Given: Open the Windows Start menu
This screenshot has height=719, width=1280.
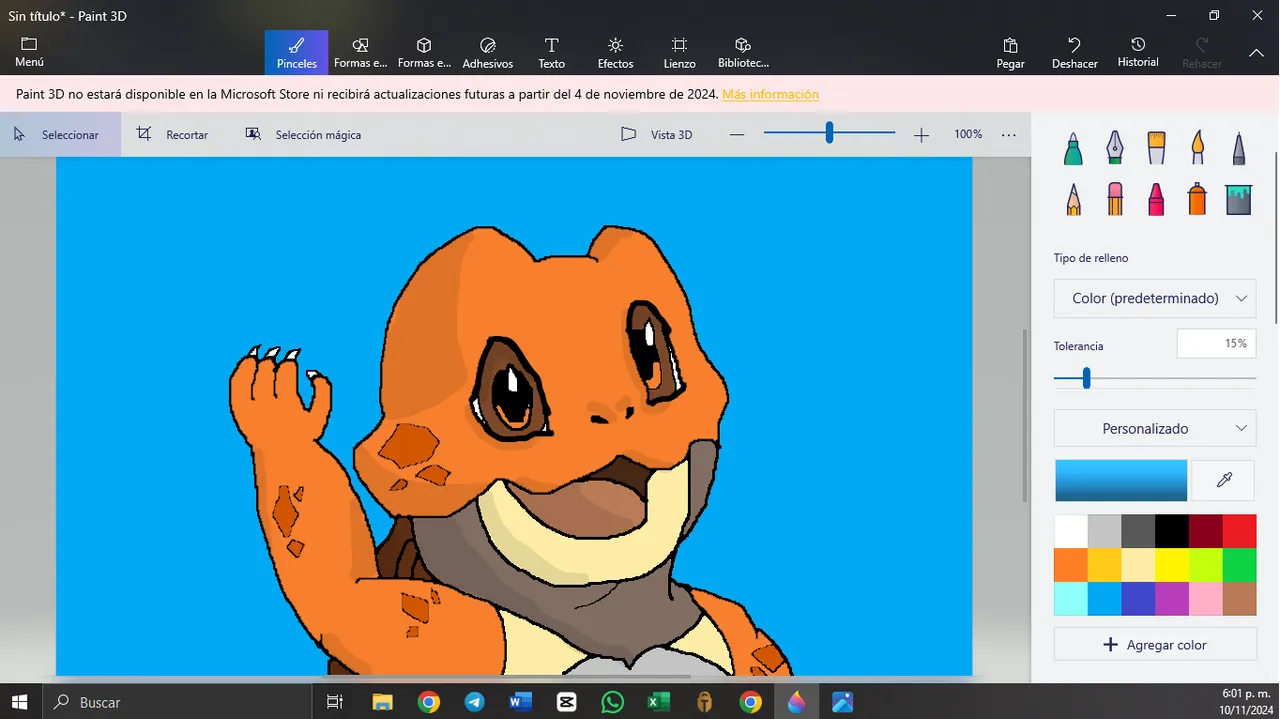Looking at the screenshot, I should [x=20, y=702].
